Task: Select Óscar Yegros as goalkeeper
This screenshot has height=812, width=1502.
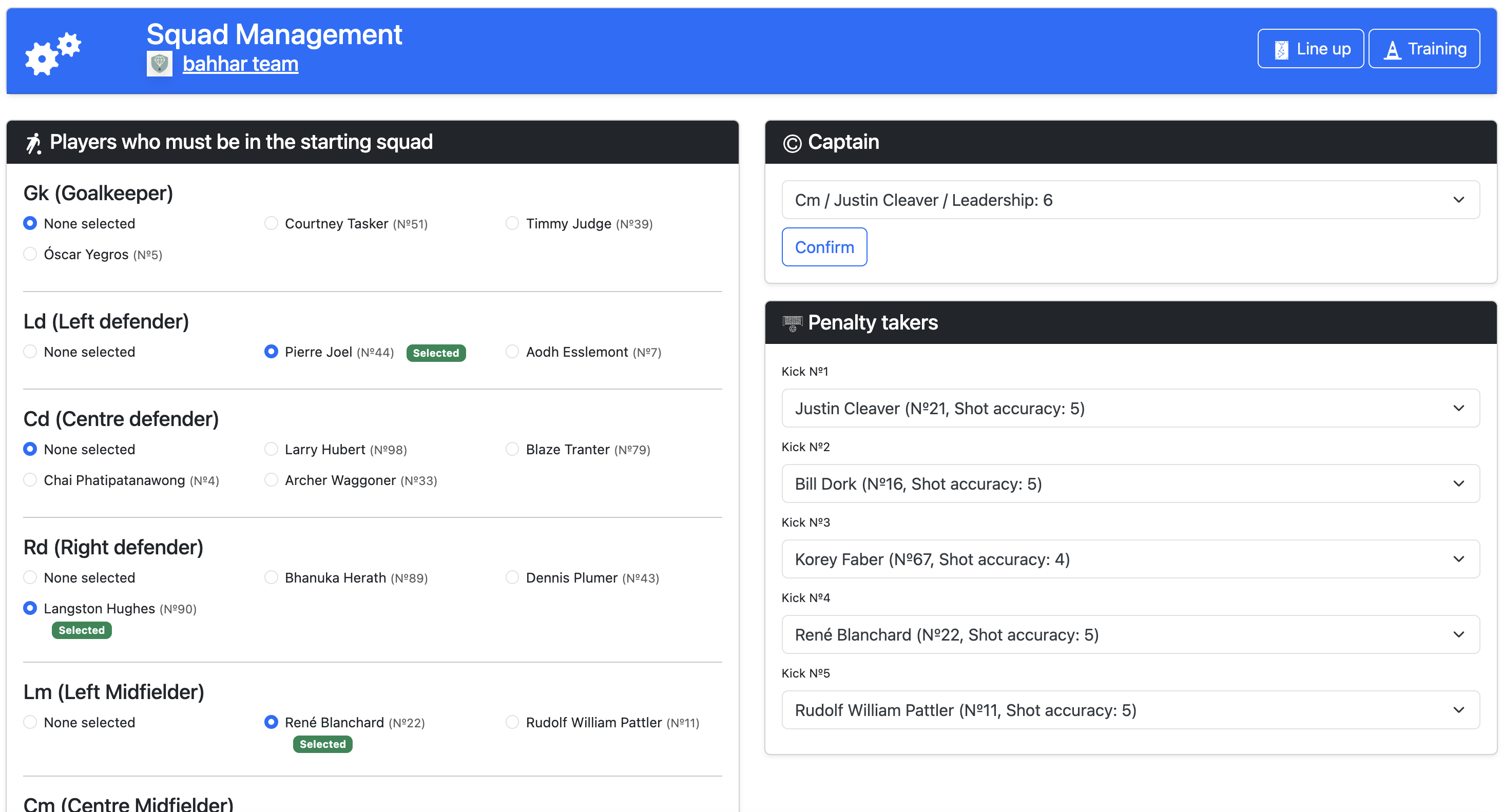Action: coord(30,254)
